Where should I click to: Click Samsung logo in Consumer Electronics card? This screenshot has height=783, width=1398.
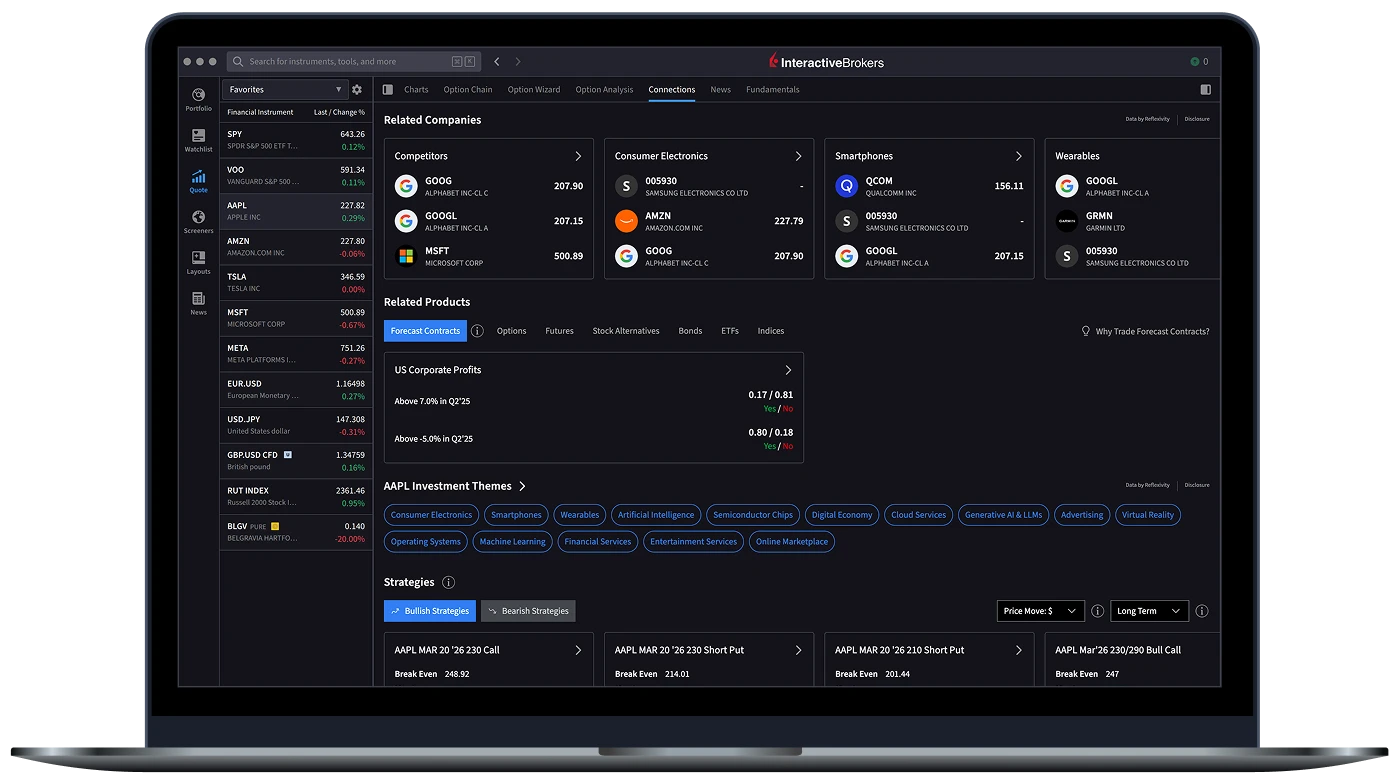click(x=626, y=186)
